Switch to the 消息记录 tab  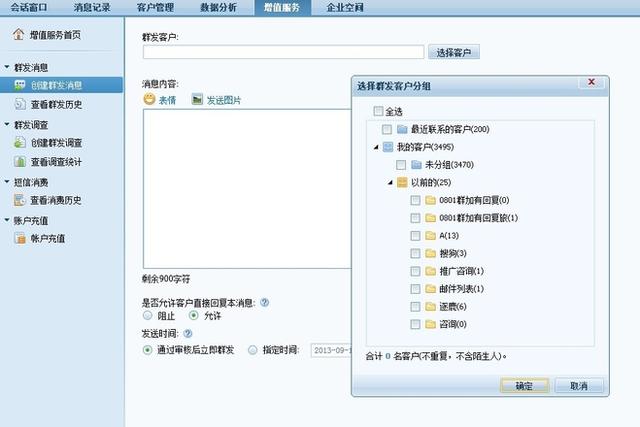click(x=92, y=7)
